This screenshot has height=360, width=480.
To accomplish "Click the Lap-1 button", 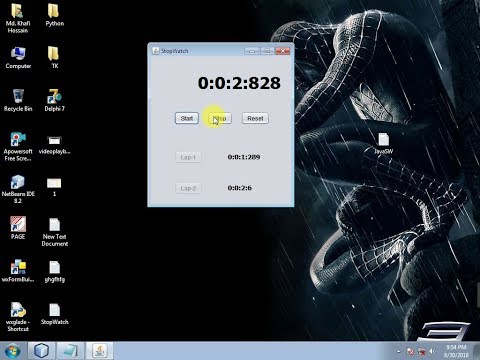I will tap(188, 157).
